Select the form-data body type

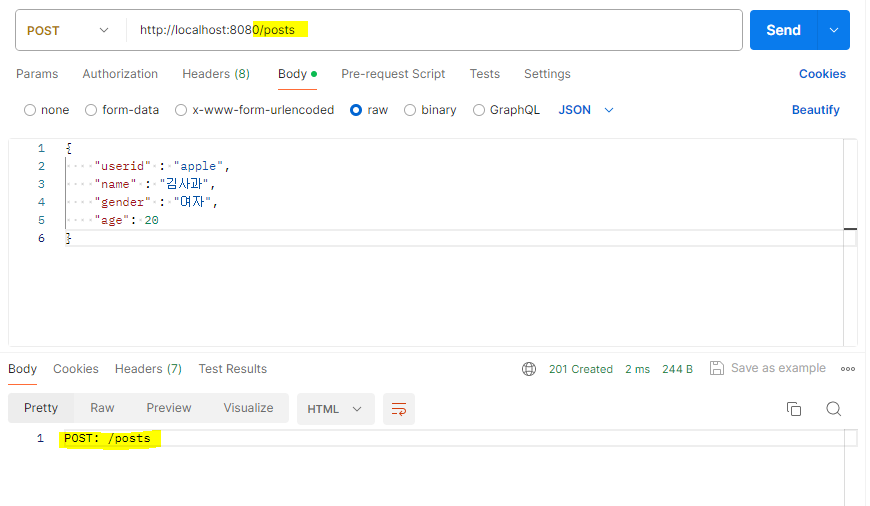122,110
